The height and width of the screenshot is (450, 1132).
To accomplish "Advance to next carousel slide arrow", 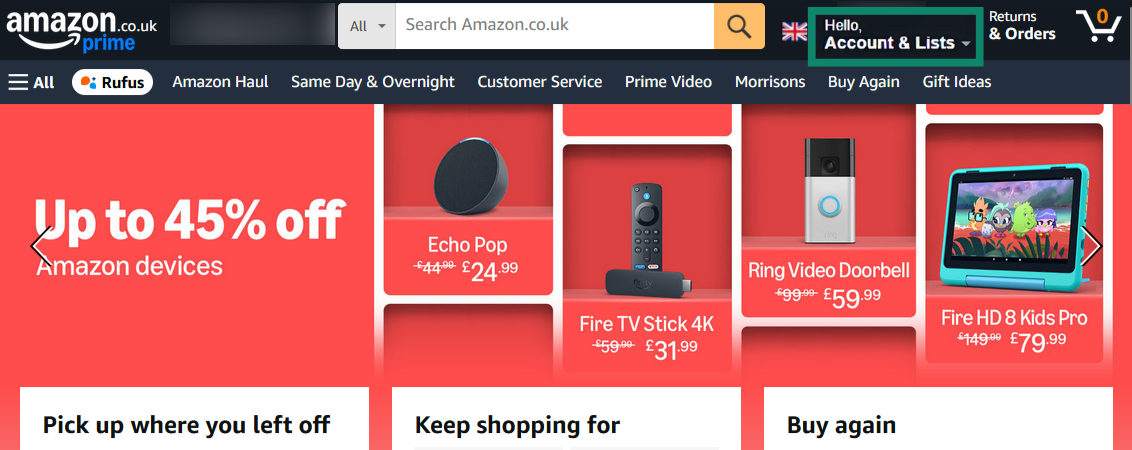I will [1091, 246].
